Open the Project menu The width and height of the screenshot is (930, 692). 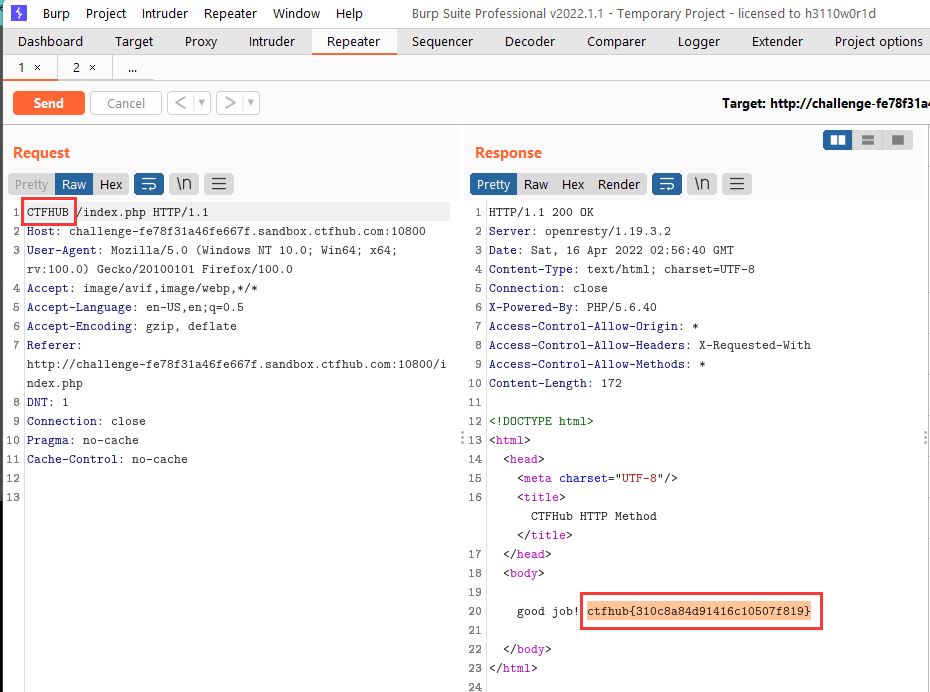(x=106, y=14)
